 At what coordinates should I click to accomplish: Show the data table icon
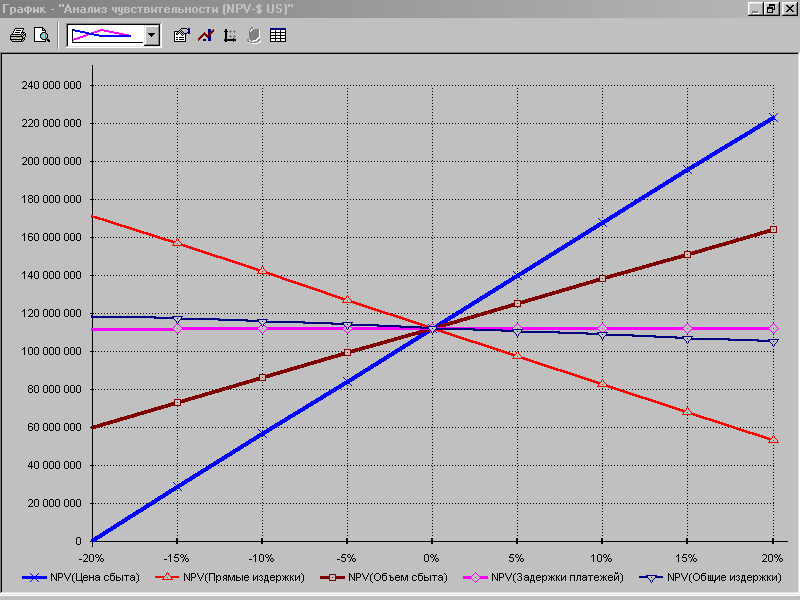(x=278, y=35)
